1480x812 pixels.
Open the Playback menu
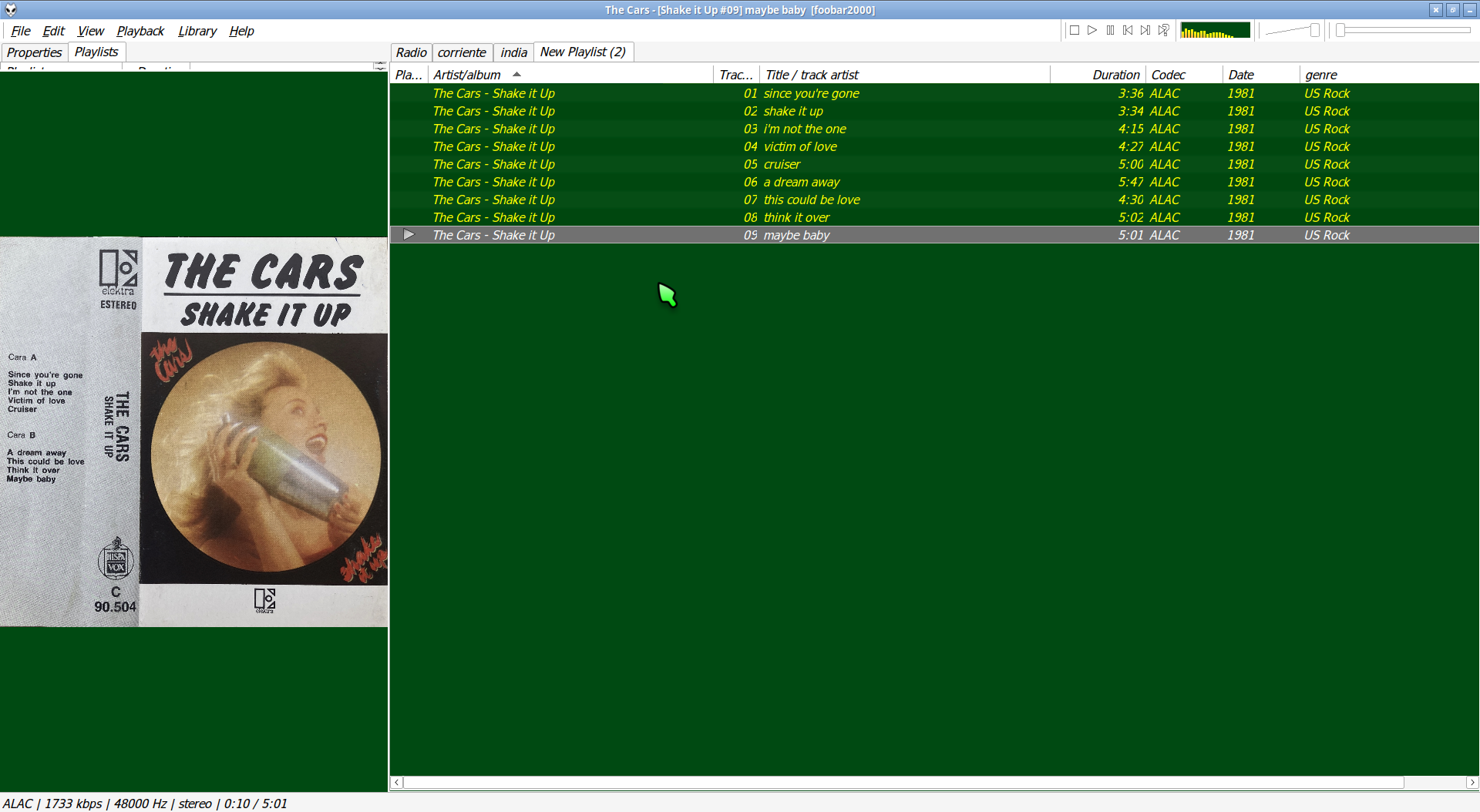pos(140,31)
